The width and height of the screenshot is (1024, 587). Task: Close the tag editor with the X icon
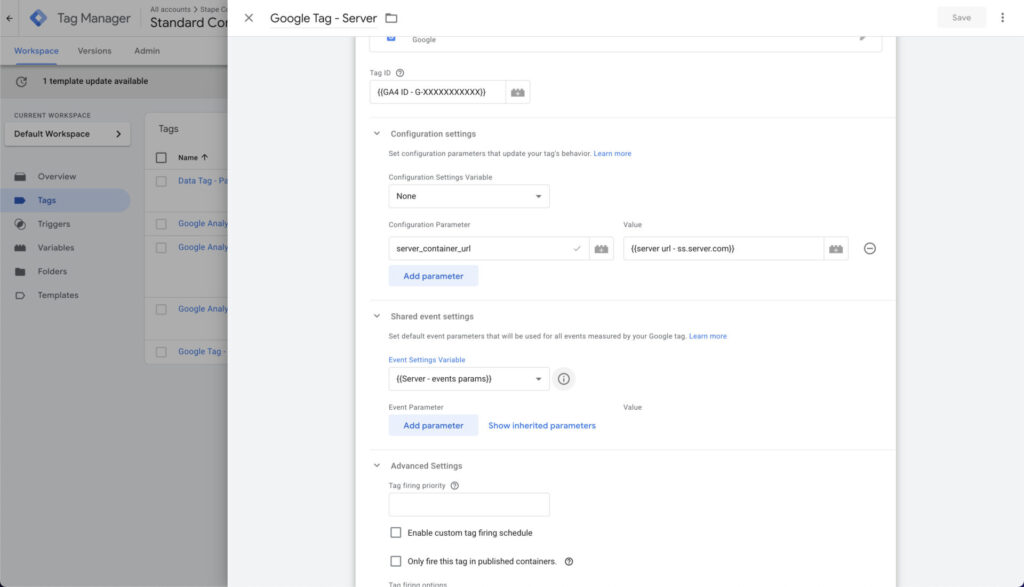pos(249,18)
